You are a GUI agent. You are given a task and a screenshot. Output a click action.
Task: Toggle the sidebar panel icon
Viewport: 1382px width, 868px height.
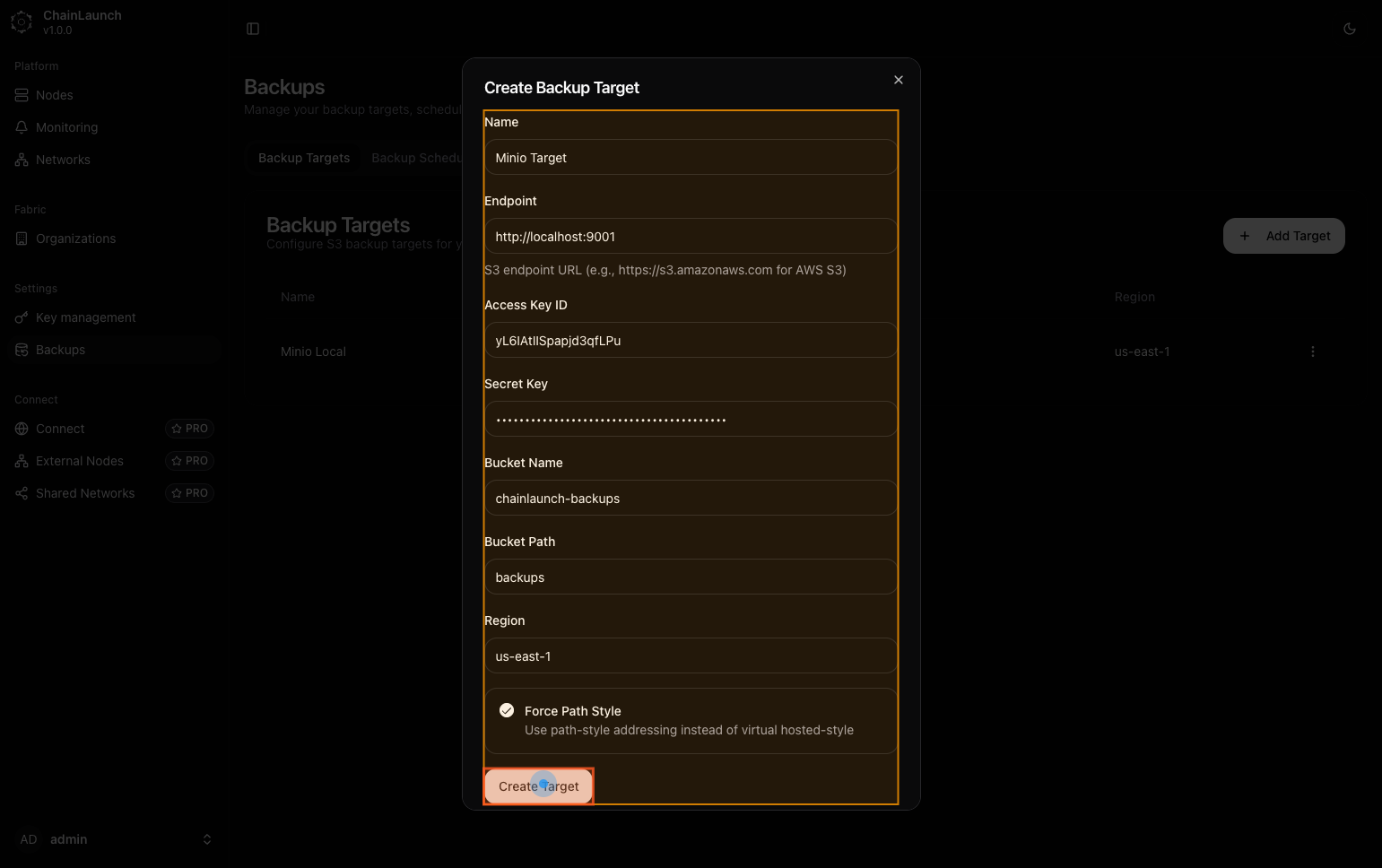(253, 29)
